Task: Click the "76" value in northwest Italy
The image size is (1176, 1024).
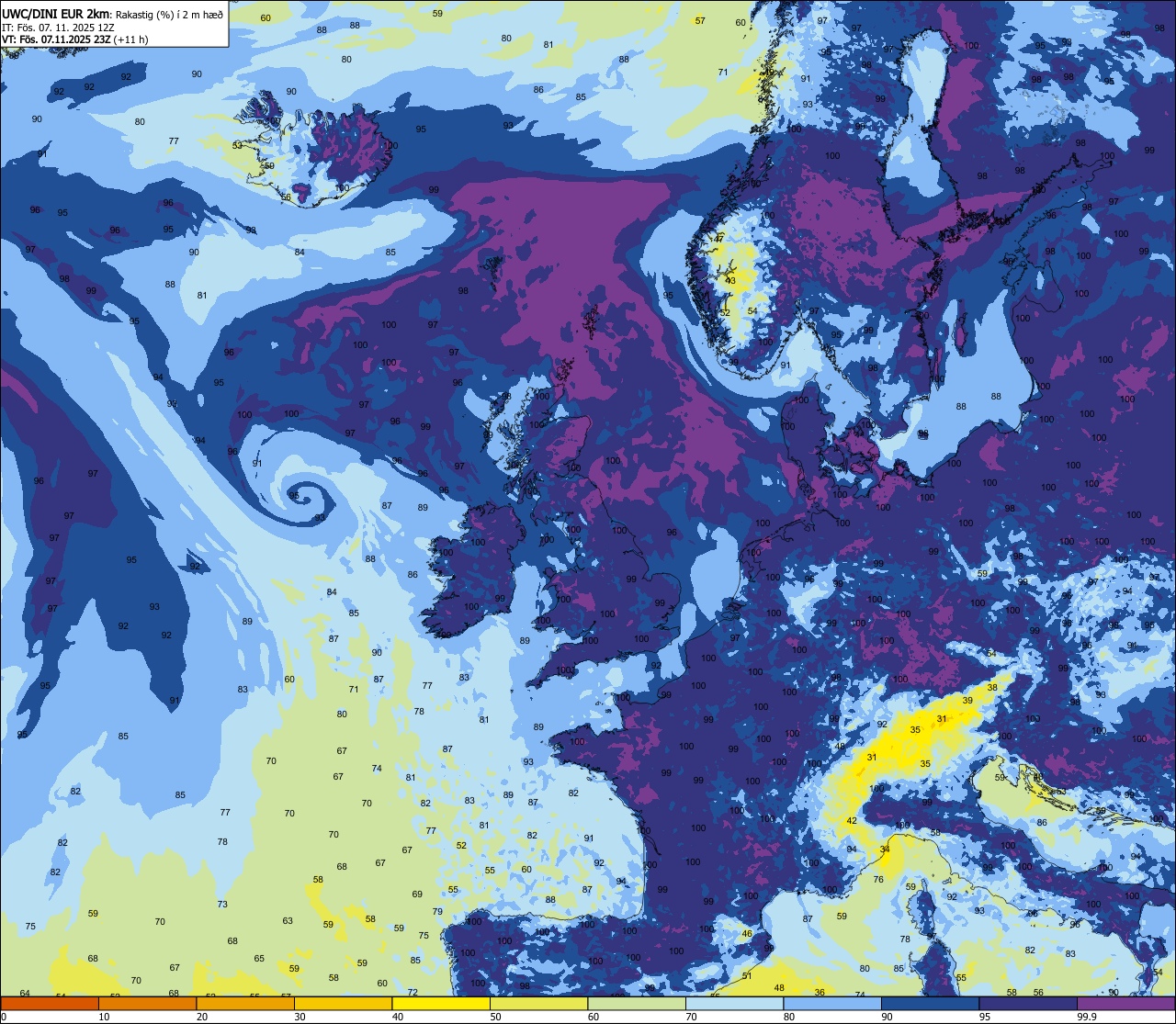Action: [878, 879]
